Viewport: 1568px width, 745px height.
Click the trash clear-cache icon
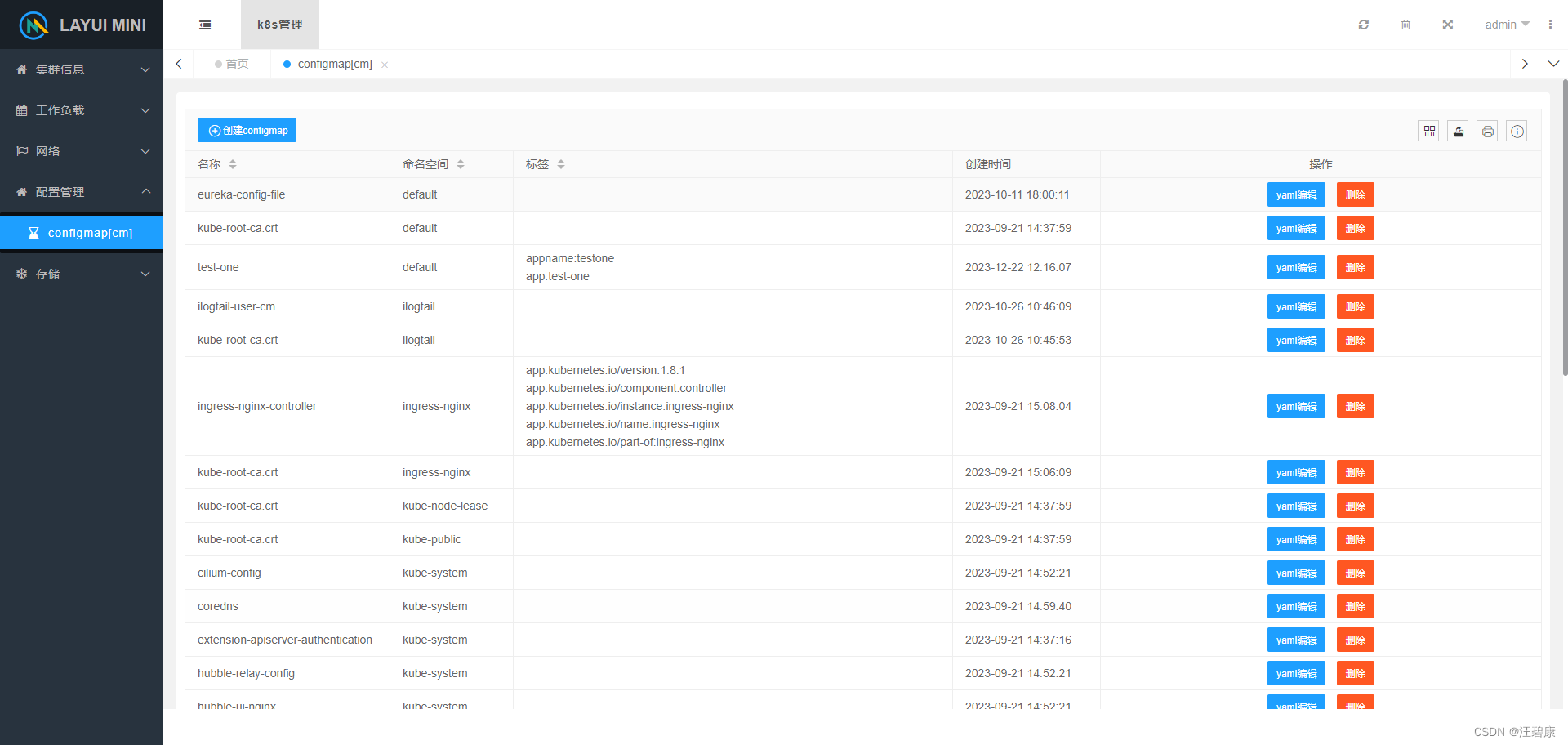click(1405, 25)
